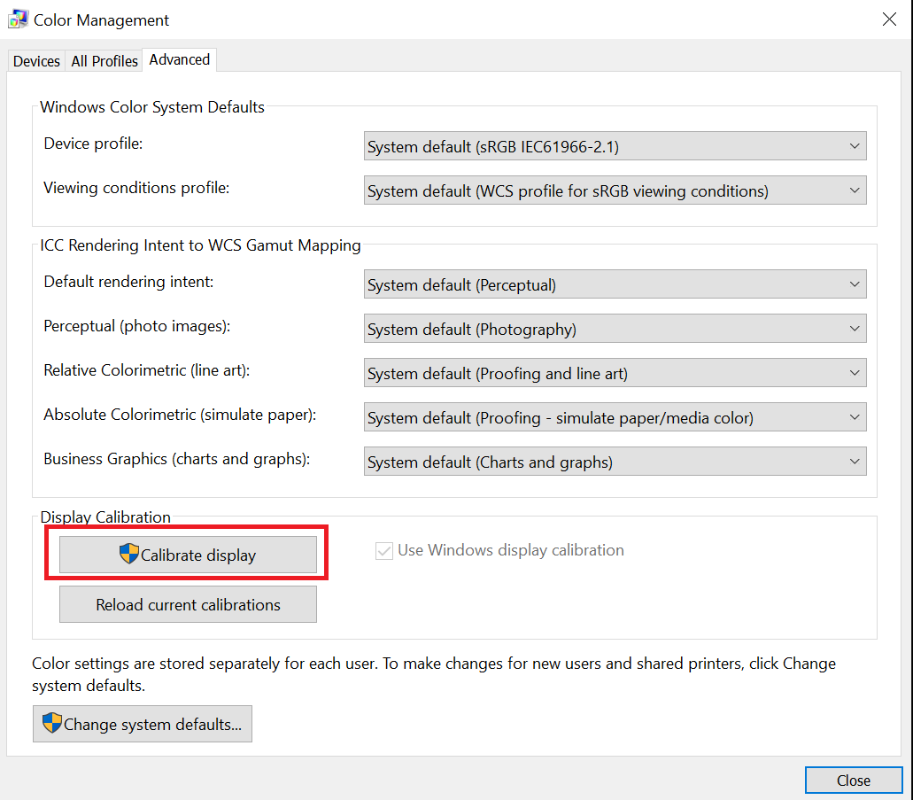Click the Device profile label
913x800 pixels.
(93, 144)
